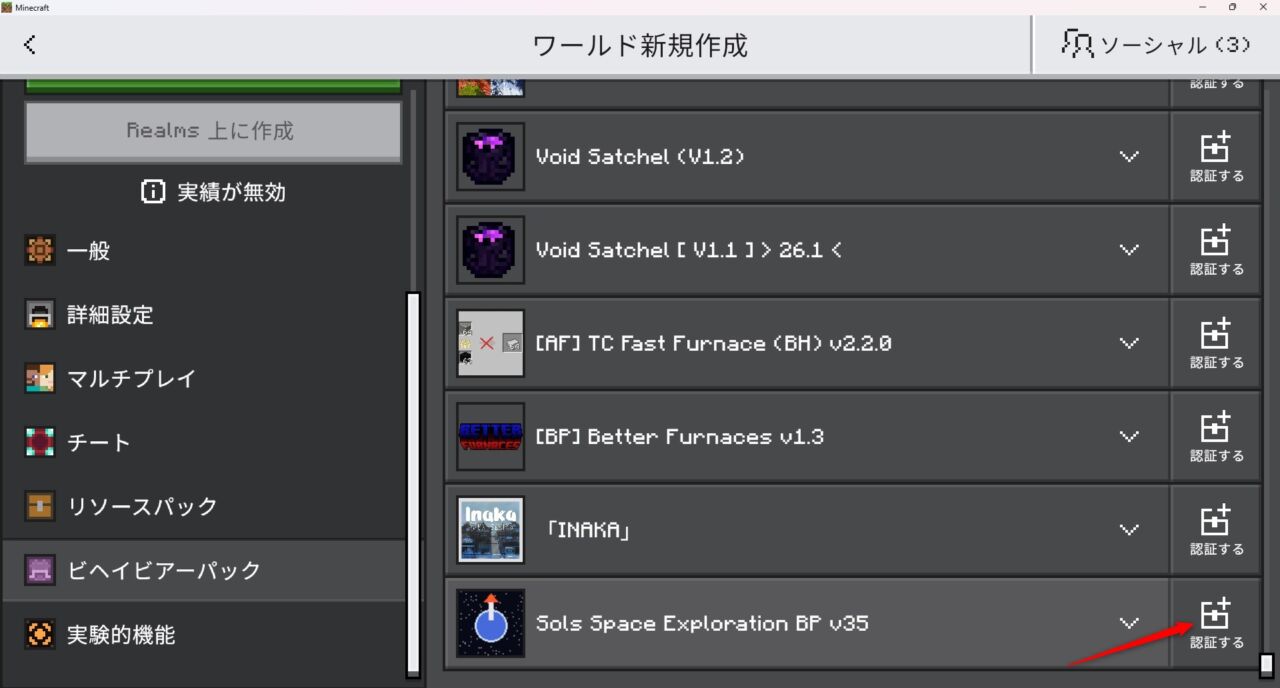Activate the Void Satchel (V1.2) pack

click(1216, 157)
